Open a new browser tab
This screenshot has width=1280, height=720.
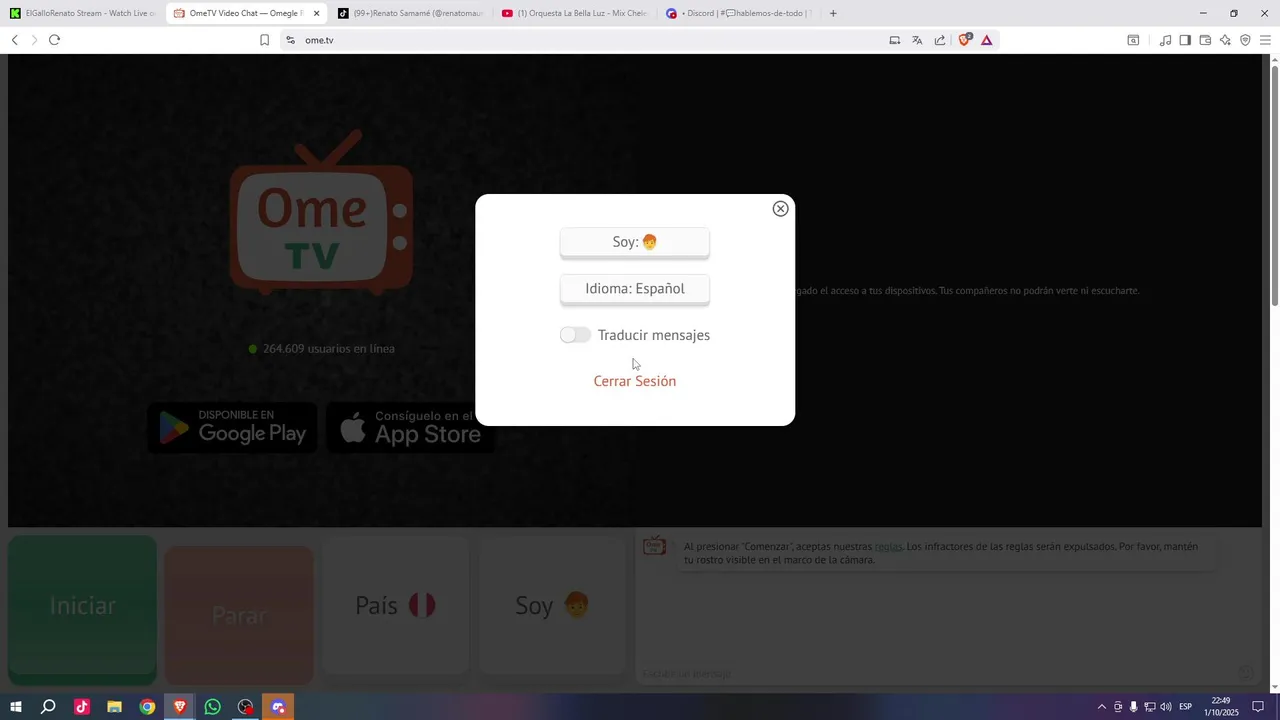click(833, 13)
